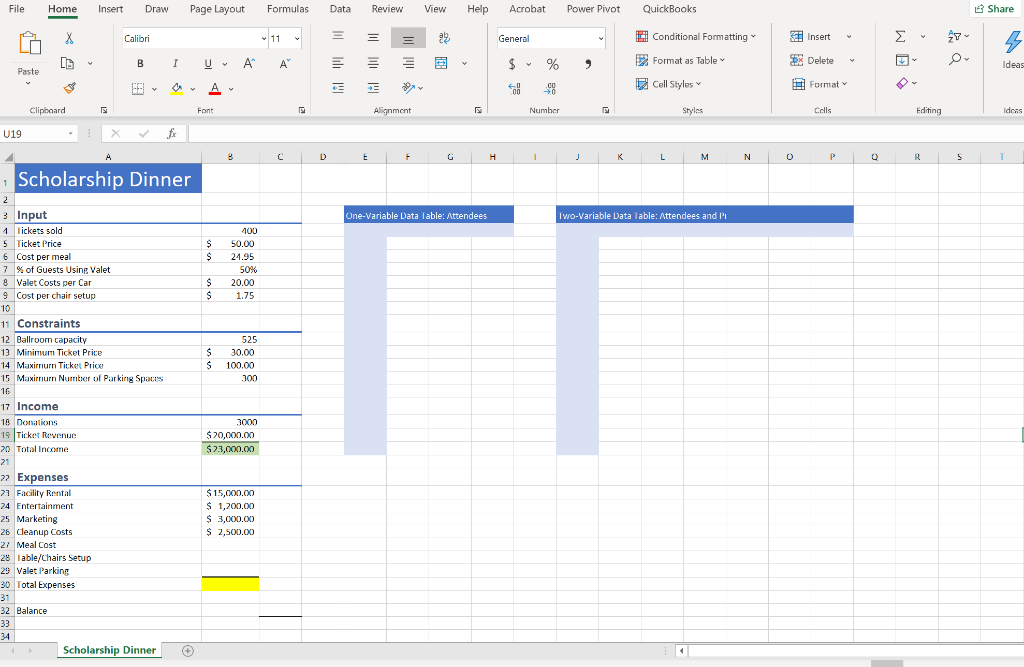Select the Scholarship Dinner sheet tab
Image resolution: width=1024 pixels, height=667 pixels.
109,649
